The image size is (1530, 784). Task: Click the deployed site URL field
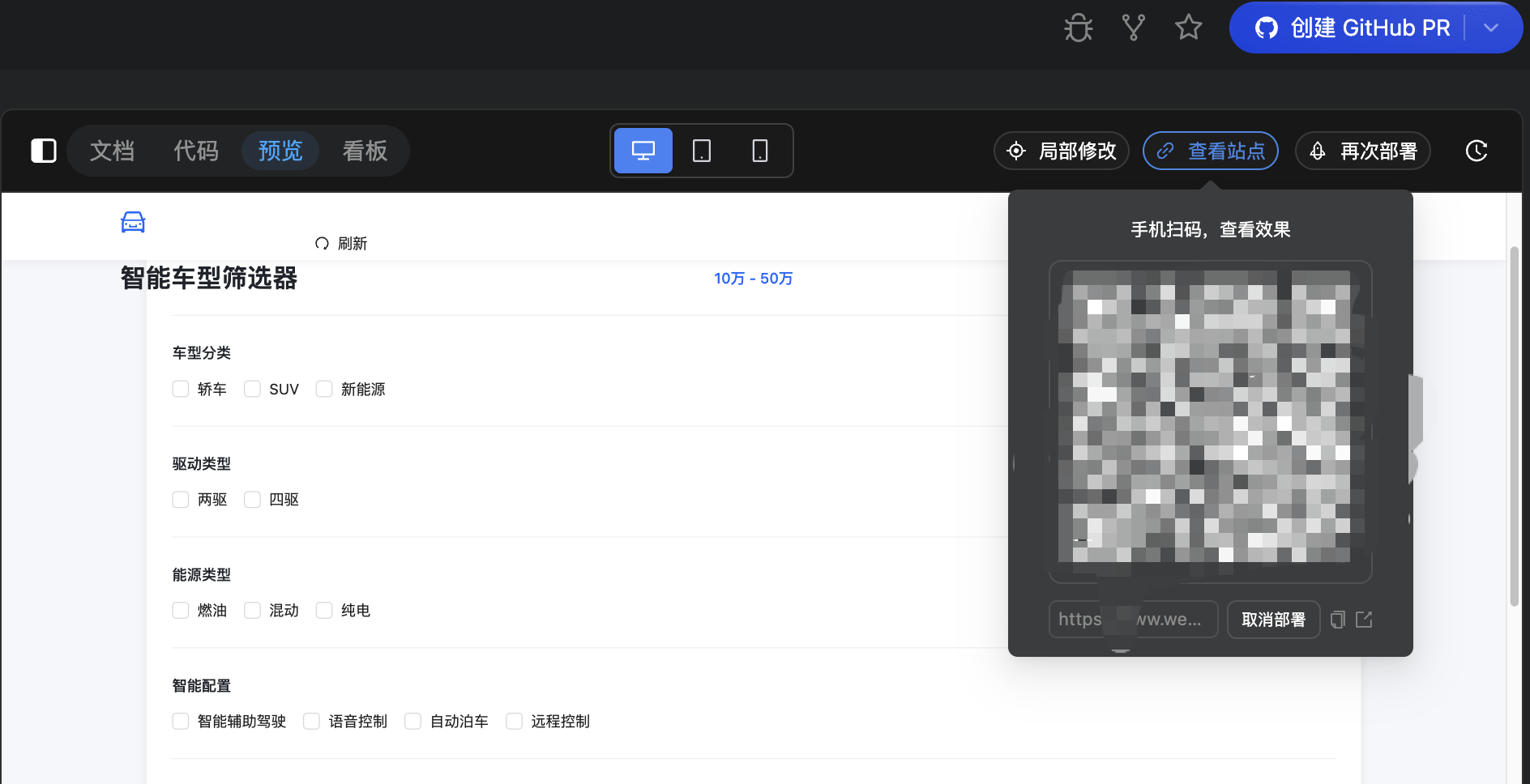1133,620
